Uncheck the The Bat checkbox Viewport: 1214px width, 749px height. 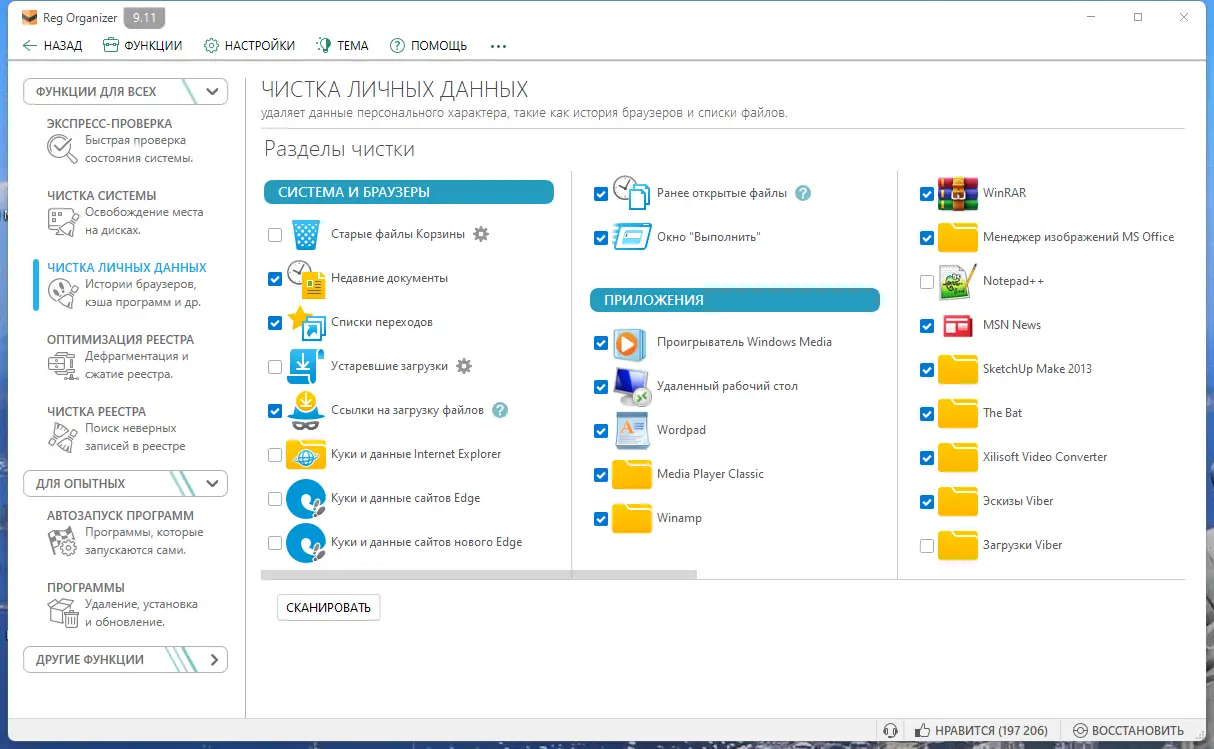[x=927, y=414]
